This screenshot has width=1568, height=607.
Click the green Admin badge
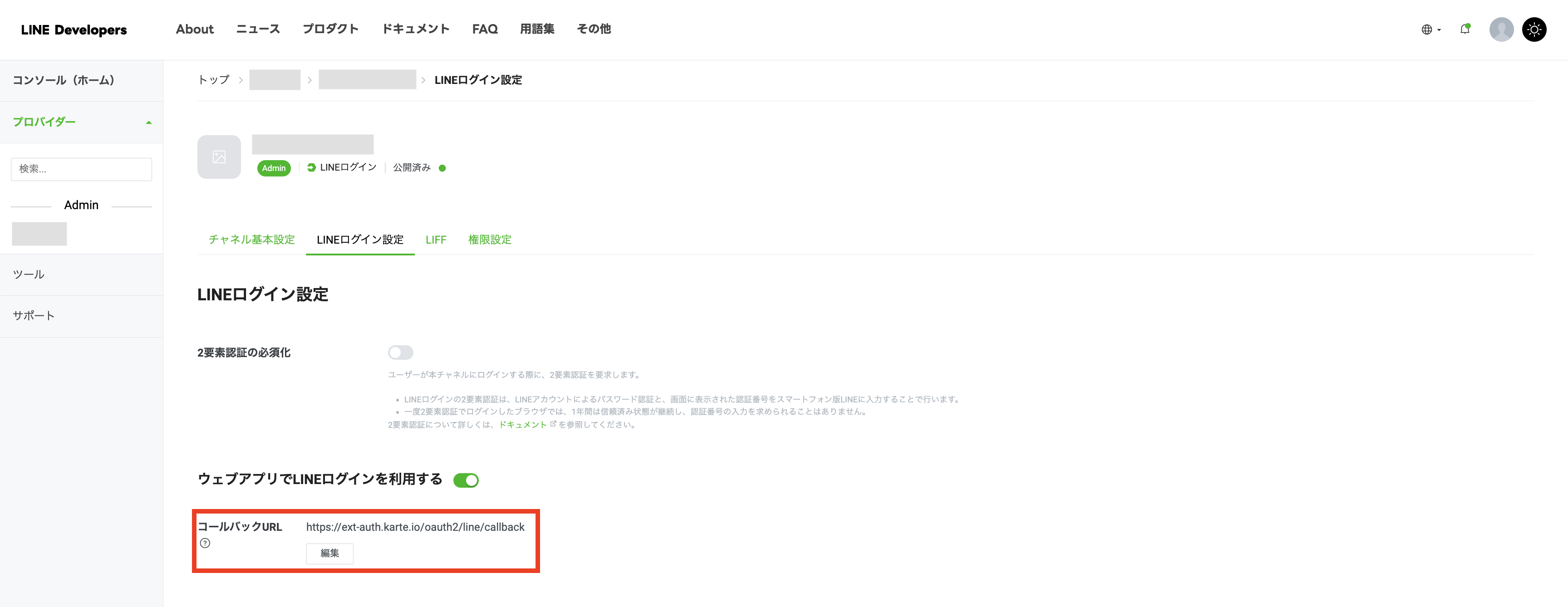[x=274, y=168]
